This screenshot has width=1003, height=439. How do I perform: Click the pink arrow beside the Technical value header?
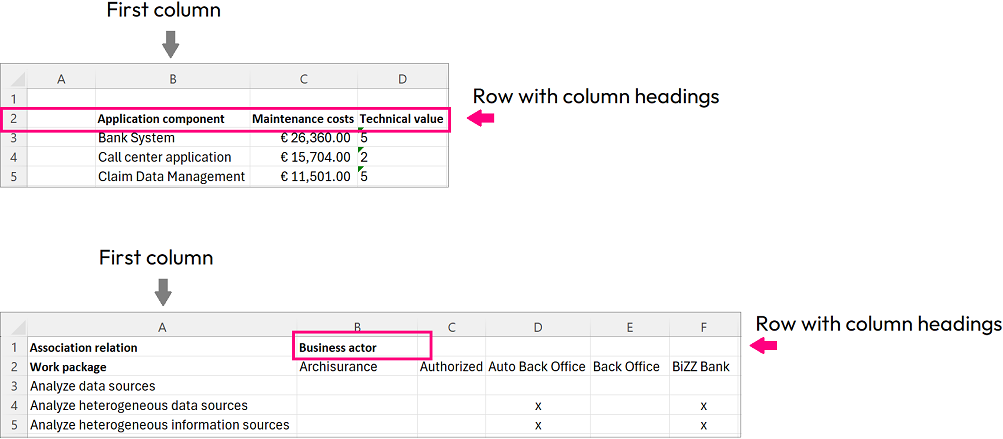click(482, 119)
